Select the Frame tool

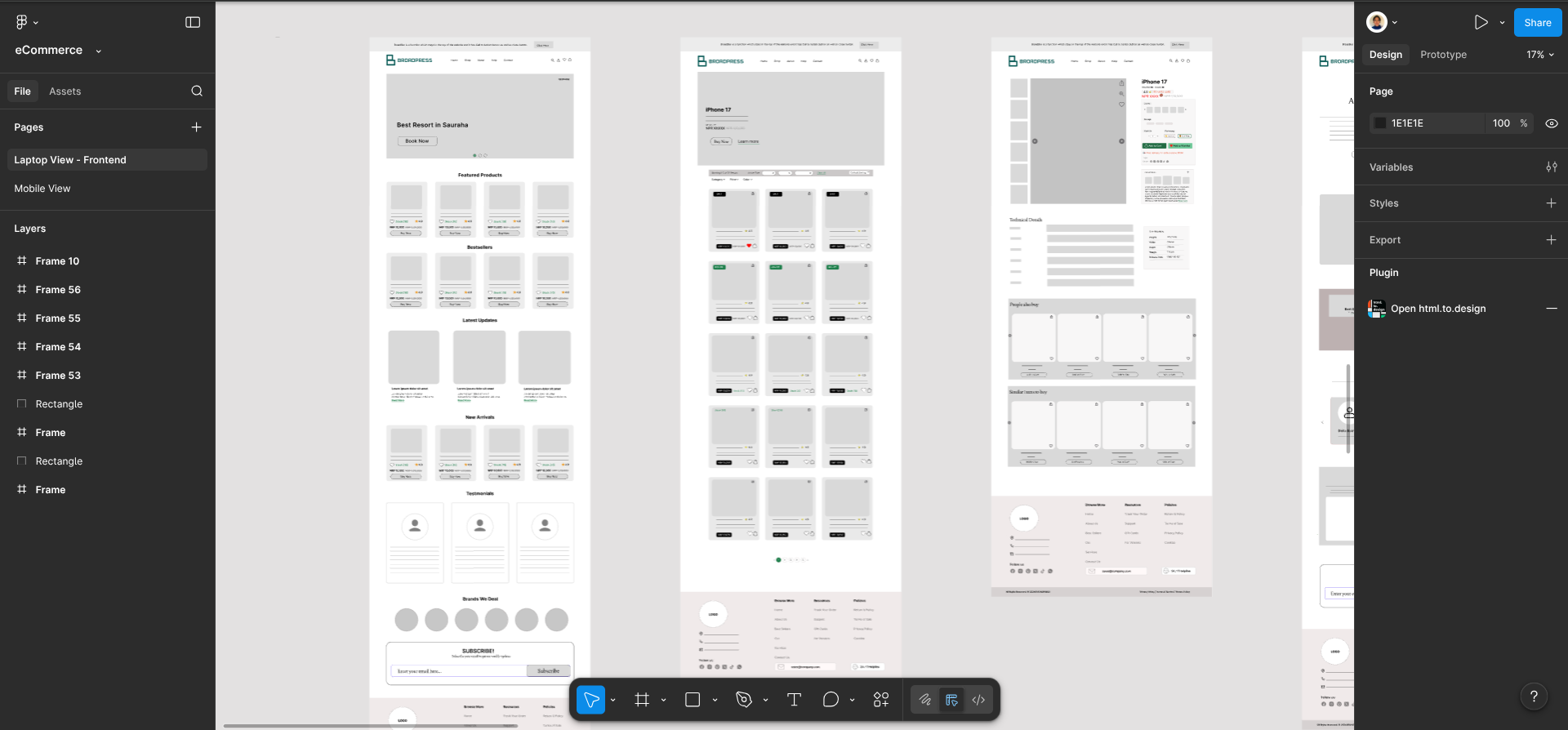pyautogui.click(x=642, y=700)
